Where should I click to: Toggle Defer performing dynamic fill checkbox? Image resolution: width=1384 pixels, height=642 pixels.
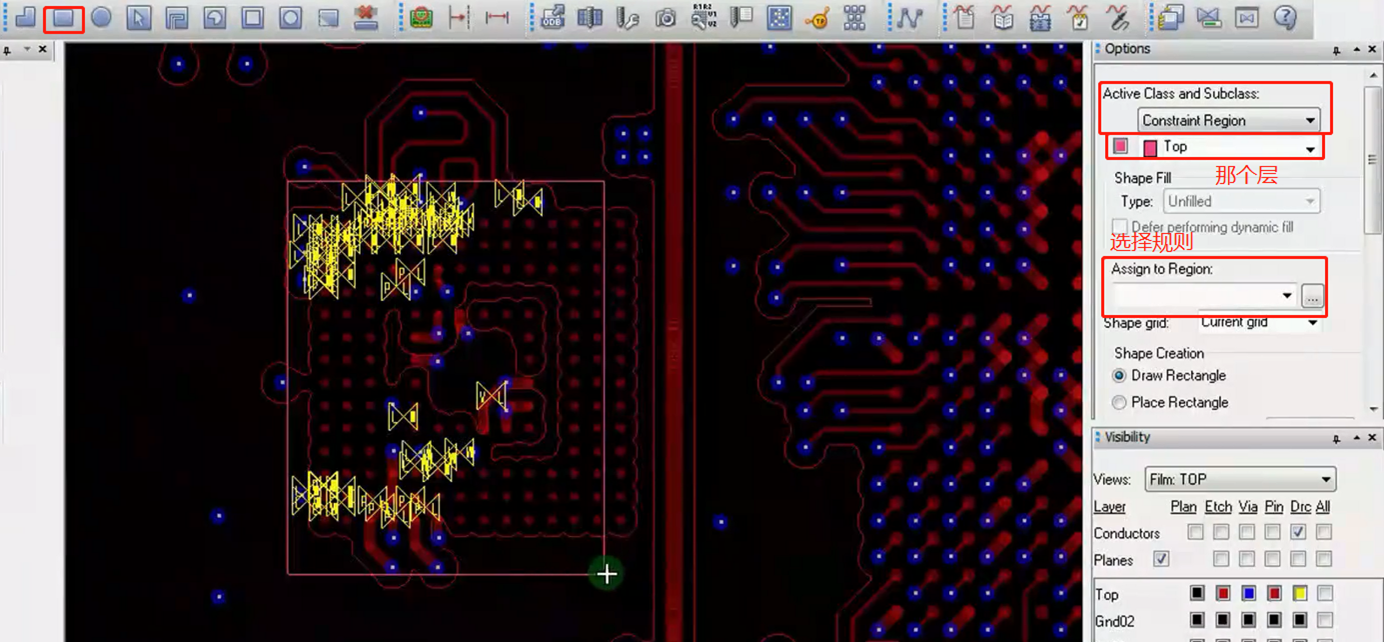coord(1120,227)
